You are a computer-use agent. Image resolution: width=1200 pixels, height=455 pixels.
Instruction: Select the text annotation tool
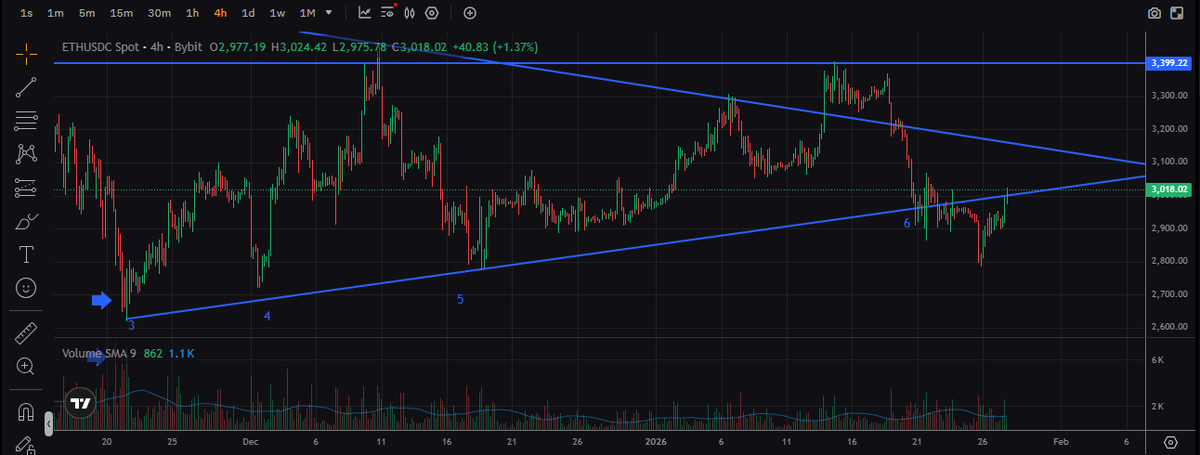27,254
